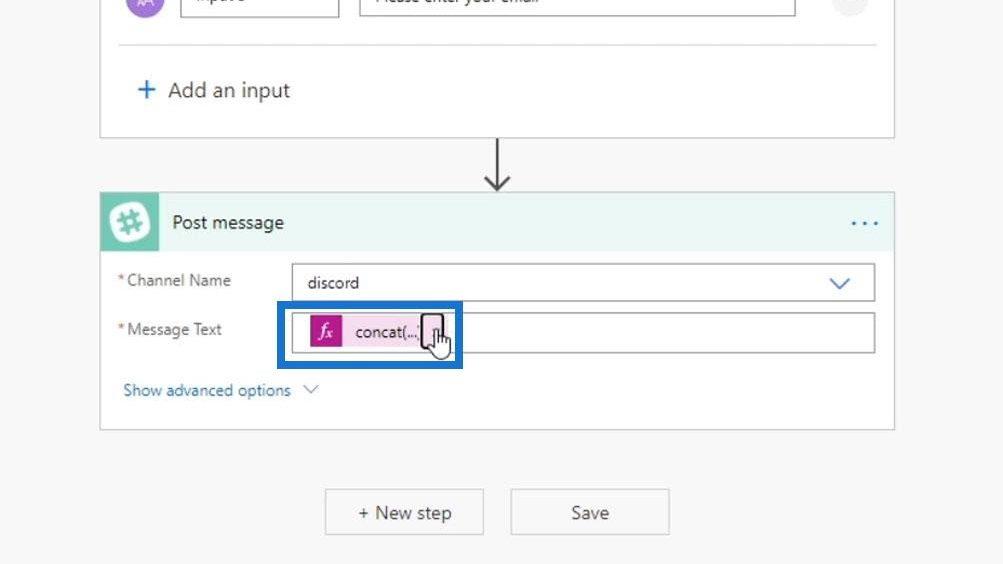1003x564 pixels.
Task: Click the down arrow connector between steps
Action: 497,165
